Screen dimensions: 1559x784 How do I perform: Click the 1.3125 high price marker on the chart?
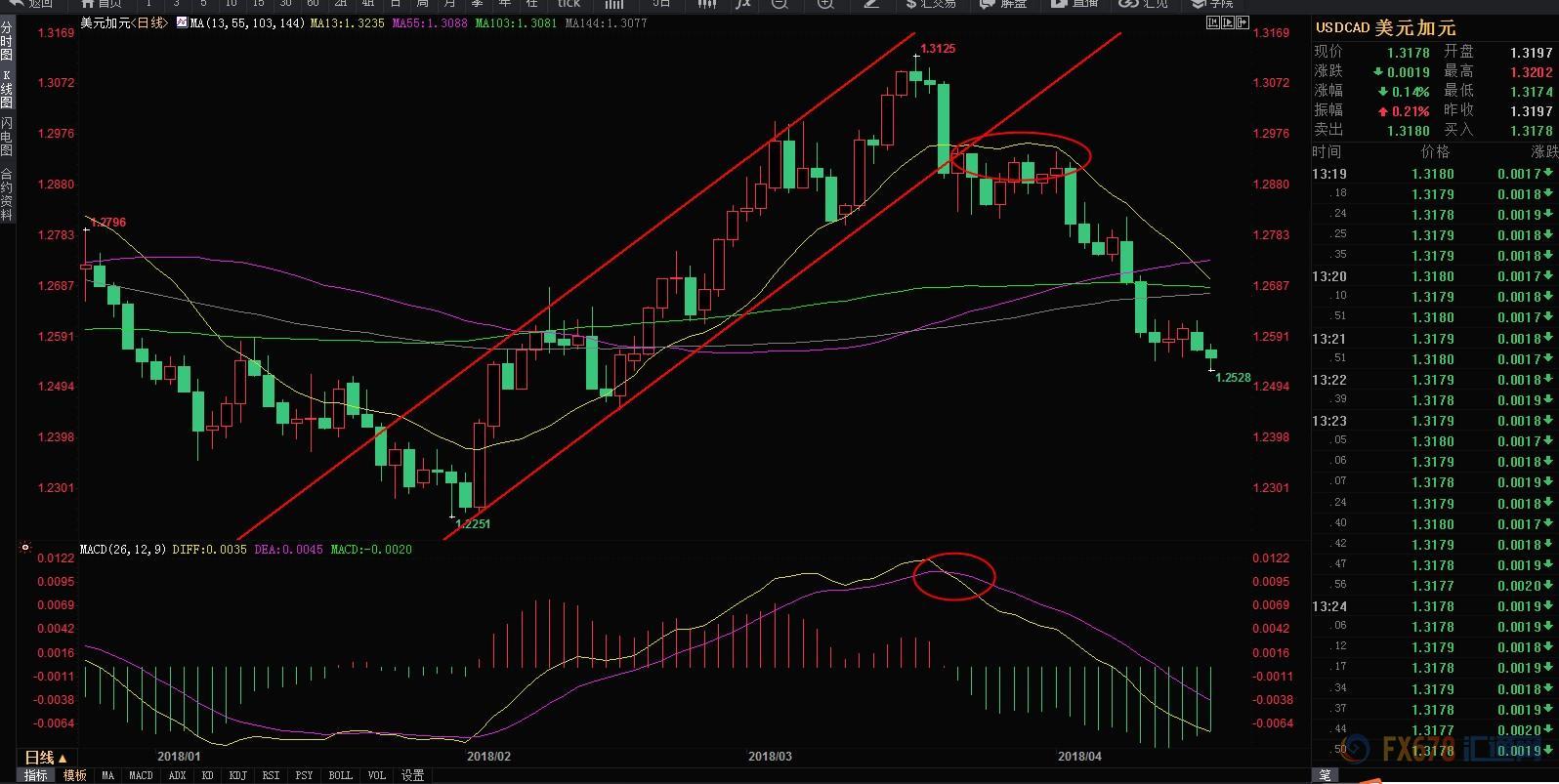tap(938, 48)
